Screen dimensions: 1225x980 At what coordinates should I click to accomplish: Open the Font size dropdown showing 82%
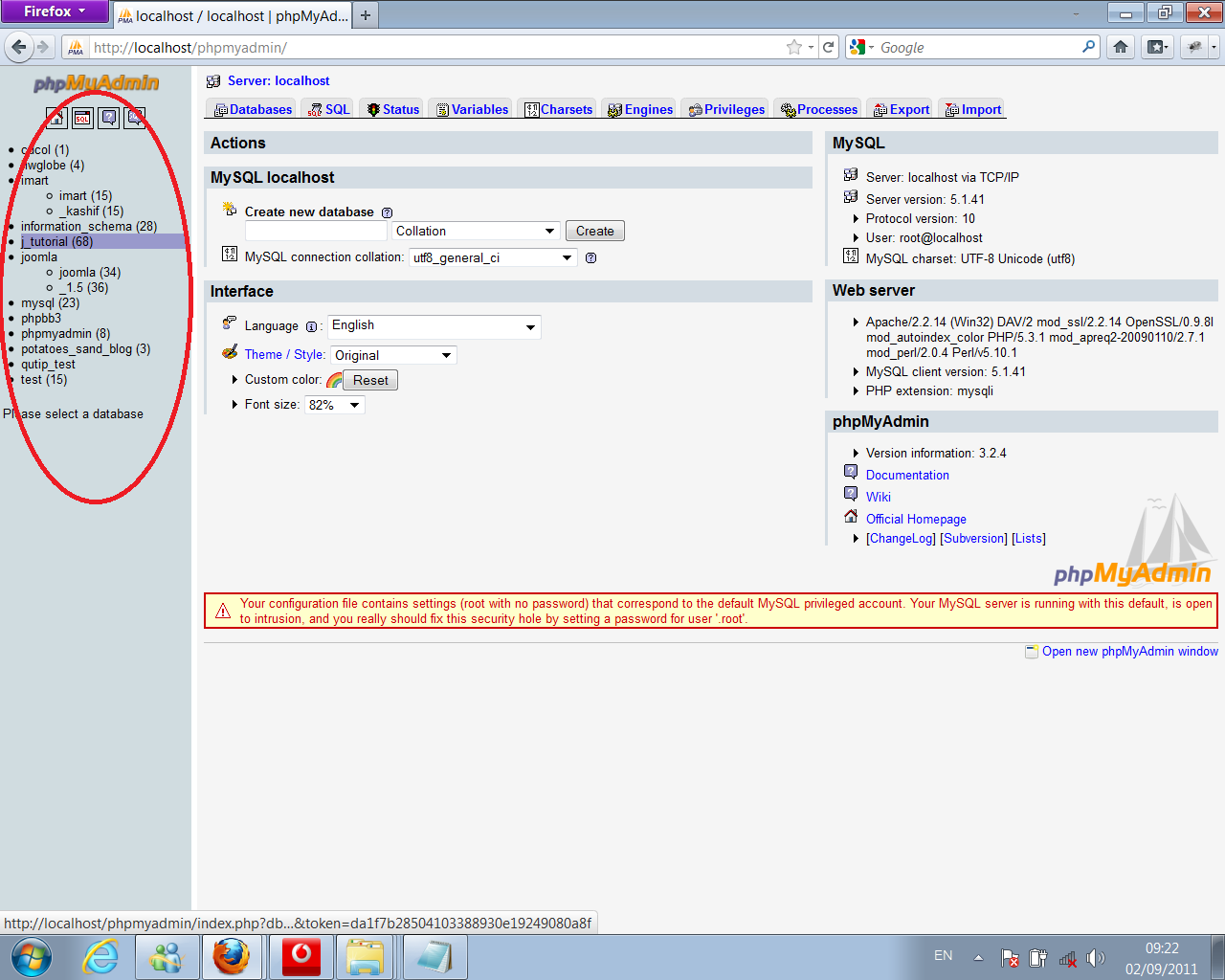335,405
